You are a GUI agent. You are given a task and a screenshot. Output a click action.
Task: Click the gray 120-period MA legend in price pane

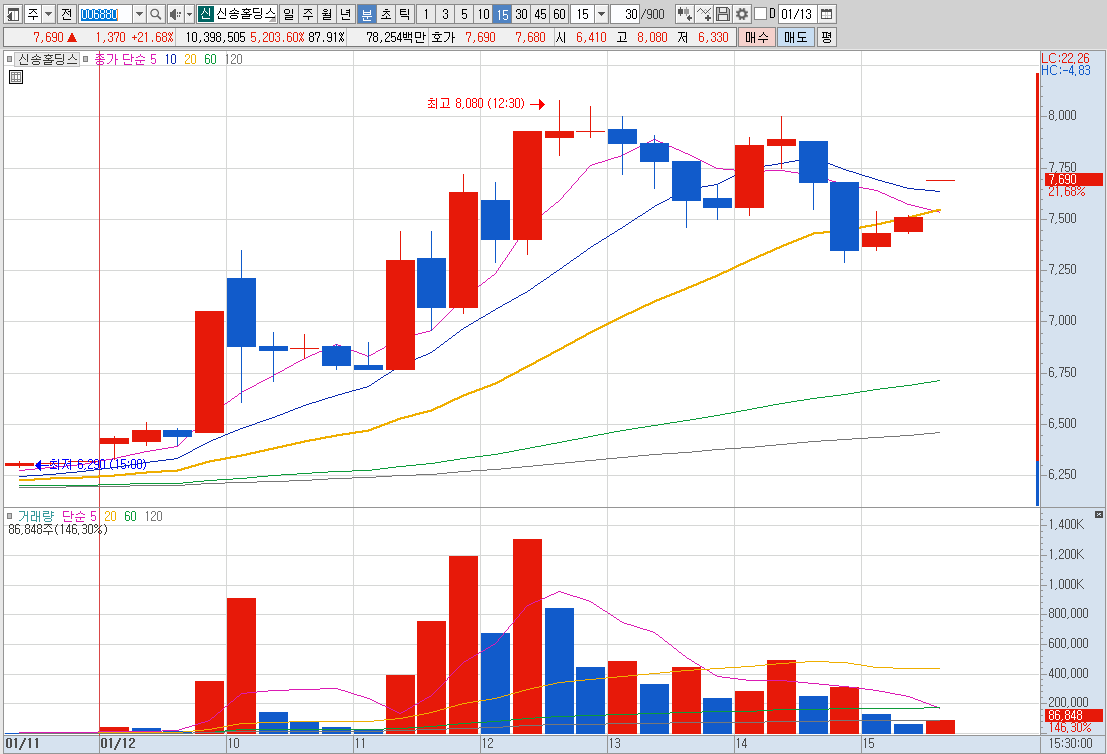tap(234, 59)
